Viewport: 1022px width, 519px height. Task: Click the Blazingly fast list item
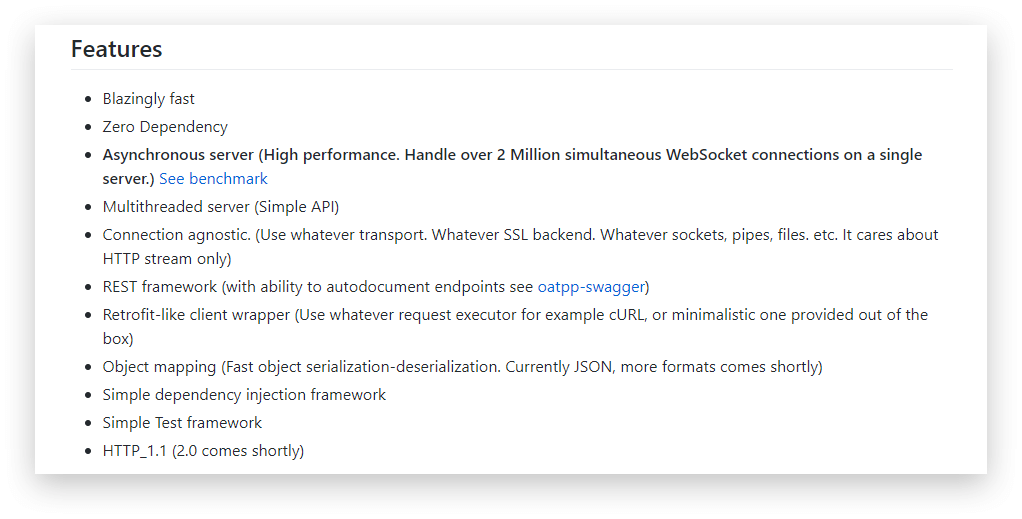(x=149, y=99)
